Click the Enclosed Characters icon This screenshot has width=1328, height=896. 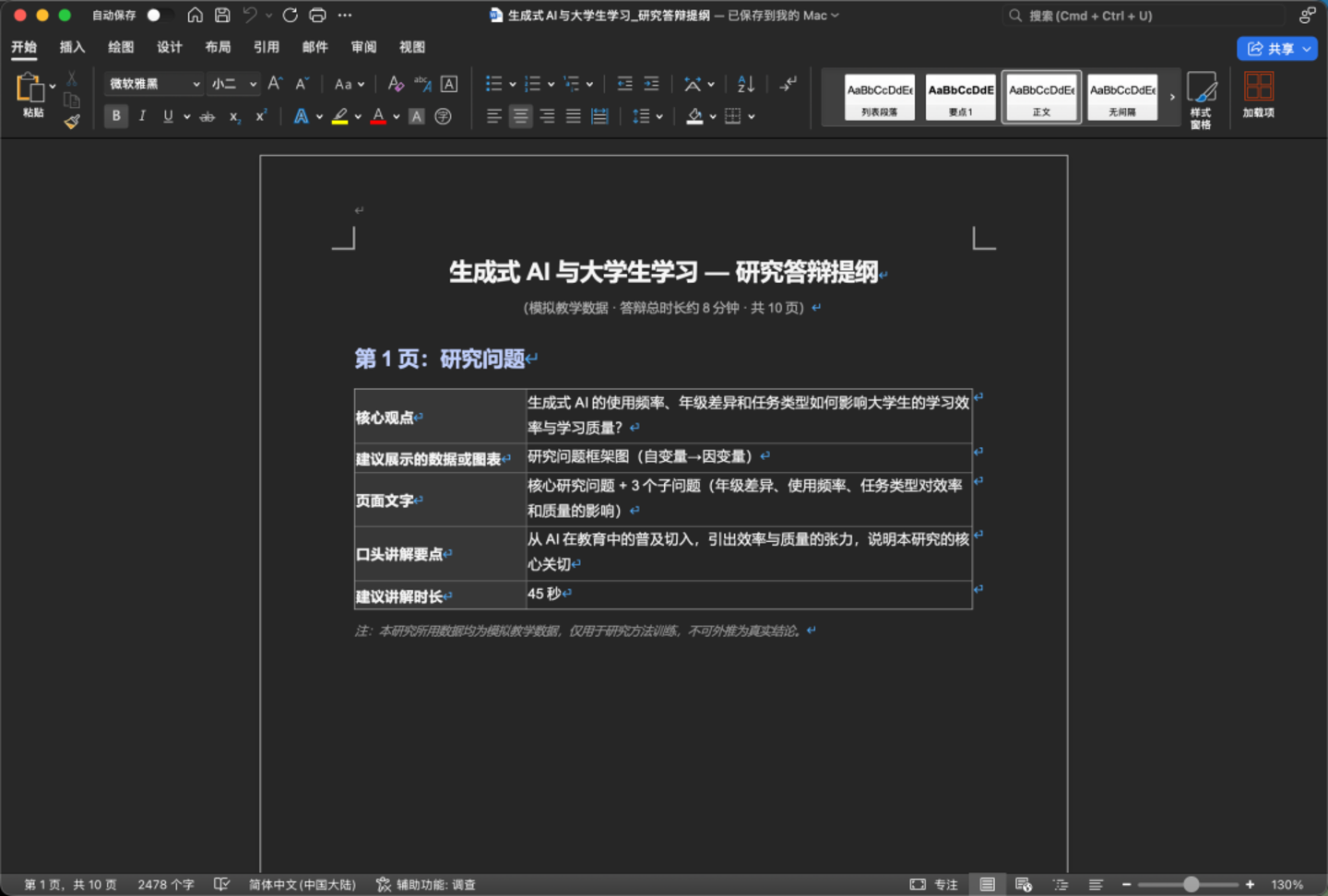click(x=444, y=116)
